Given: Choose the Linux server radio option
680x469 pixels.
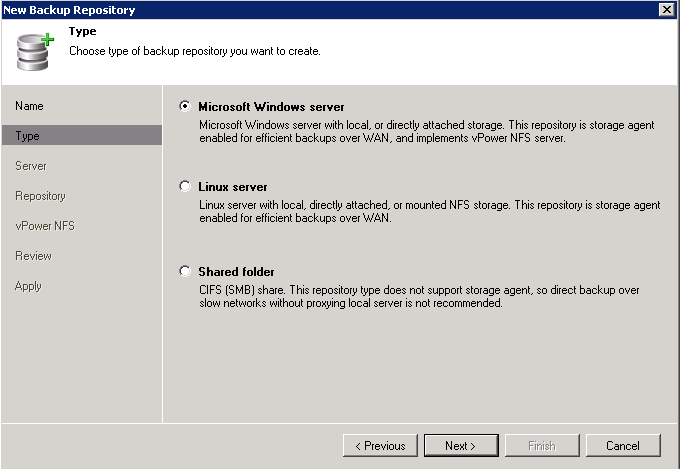Looking at the screenshot, I should (185, 186).
